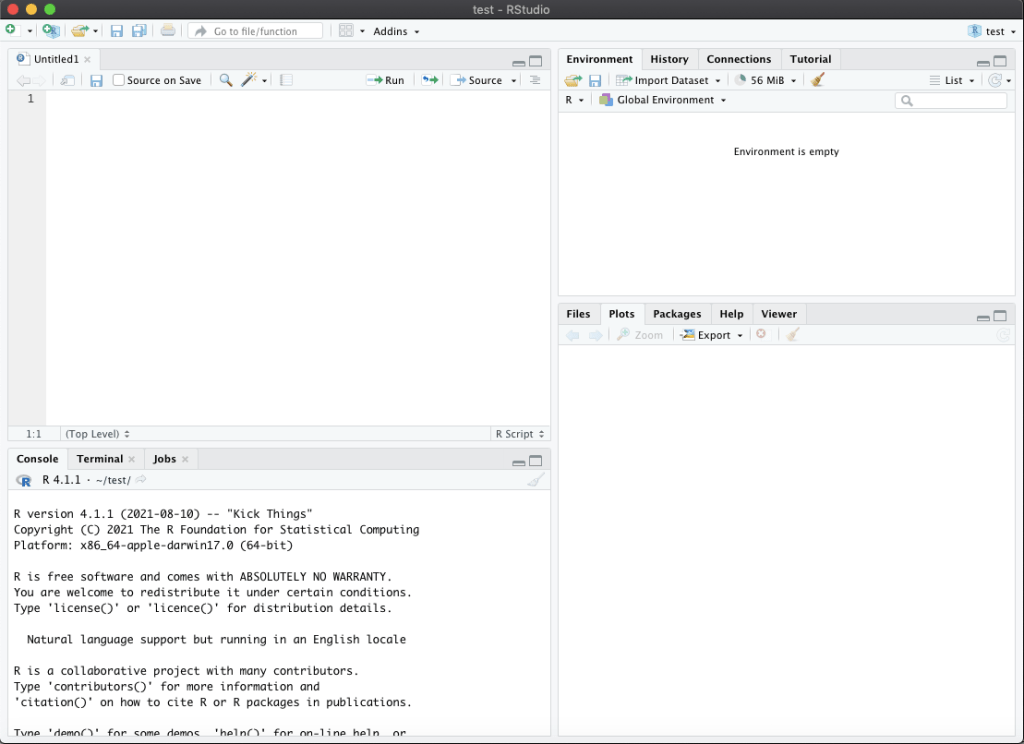
Task: Click the Find/Replace magnifier icon in editor
Action: 226,80
